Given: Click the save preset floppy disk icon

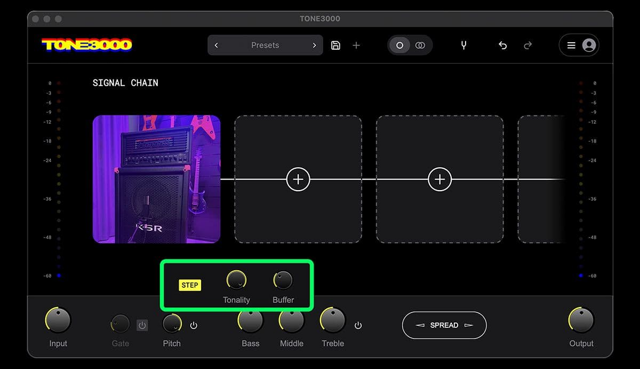Looking at the screenshot, I should [336, 45].
